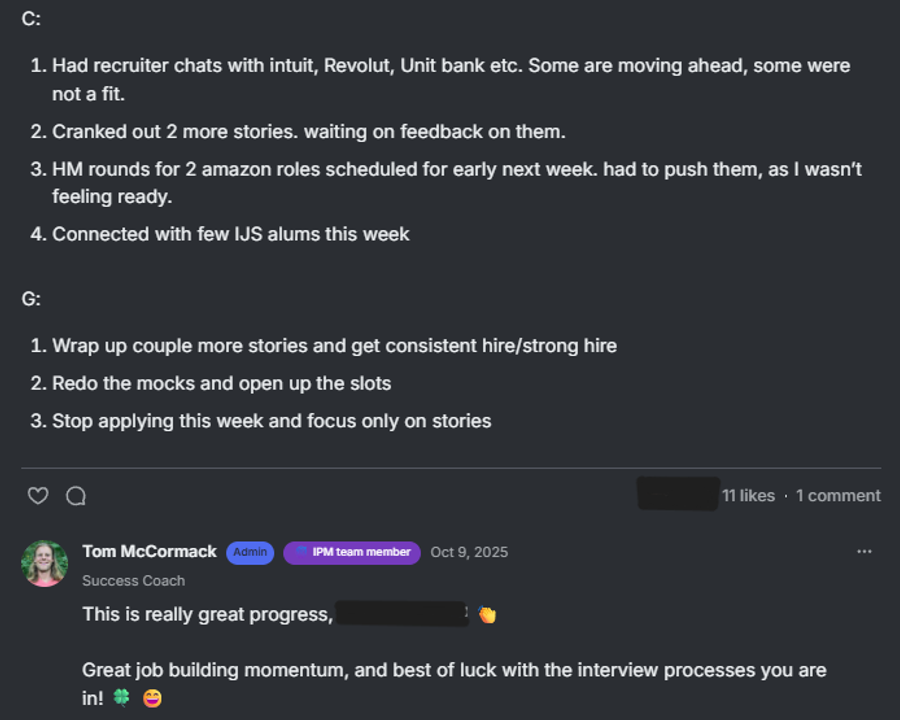Click the four-leaf clover emoji
The width and height of the screenshot is (900, 720).
122,697
